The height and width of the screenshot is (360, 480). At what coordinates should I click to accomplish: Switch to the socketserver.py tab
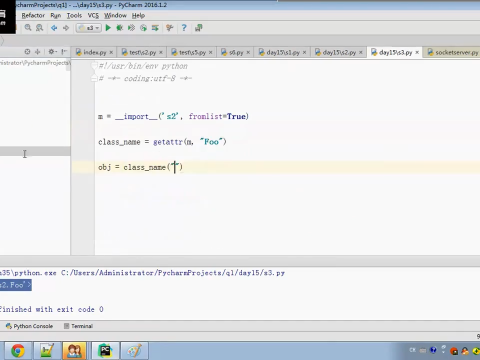pyautogui.click(x=453, y=52)
